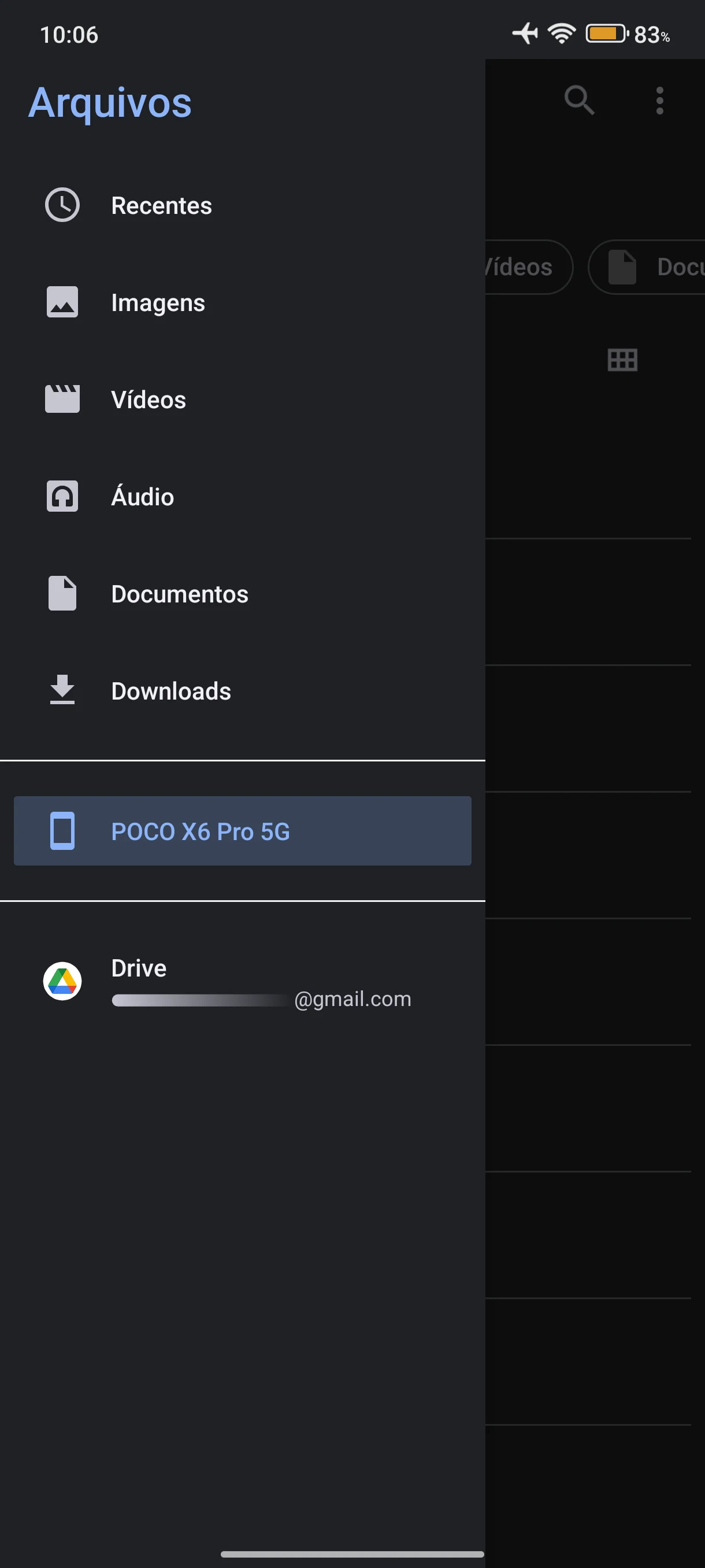This screenshot has width=705, height=1568.
Task: Tap the battery status icon
Action: coord(607,34)
